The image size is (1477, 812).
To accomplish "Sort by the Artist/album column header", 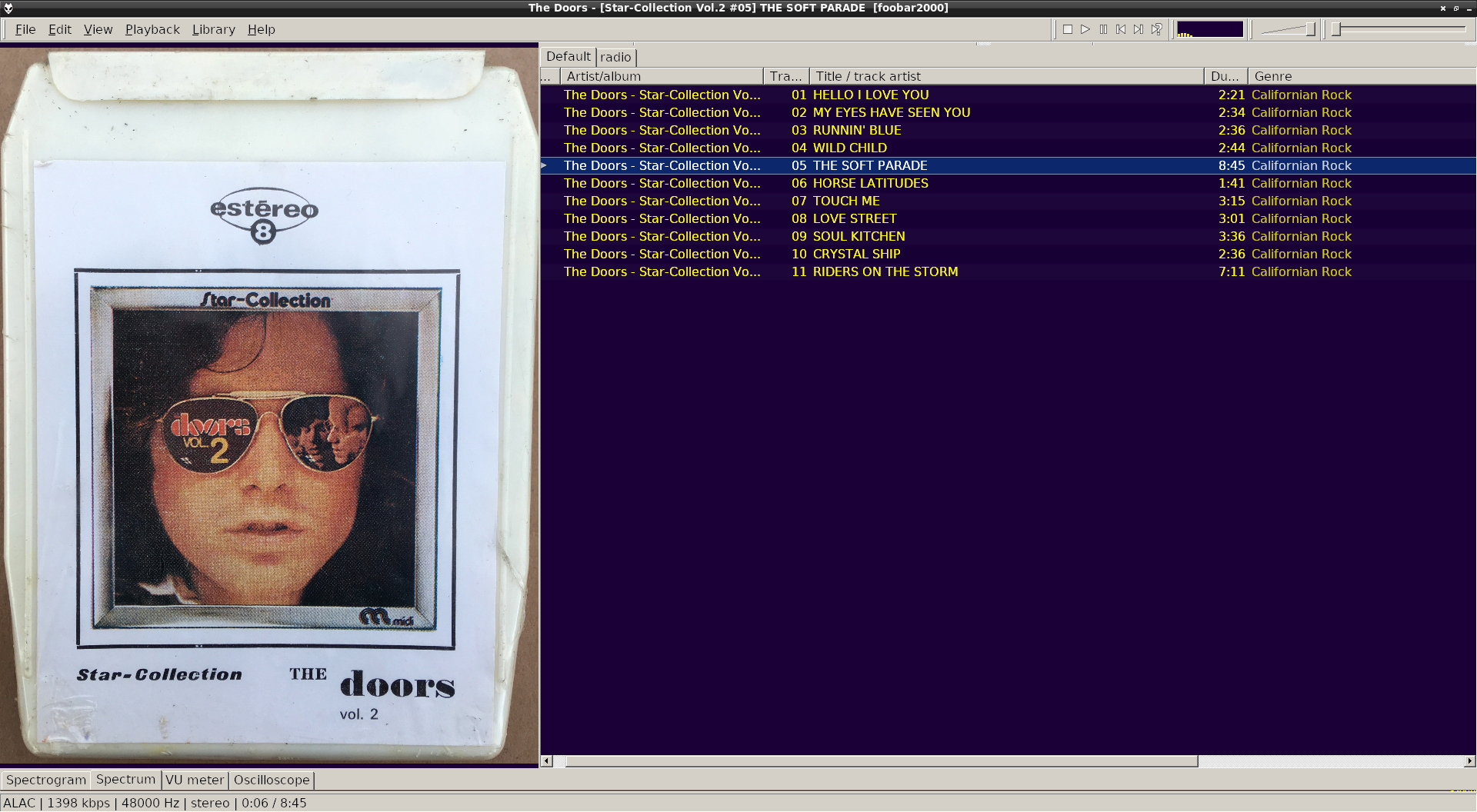I will click(662, 76).
